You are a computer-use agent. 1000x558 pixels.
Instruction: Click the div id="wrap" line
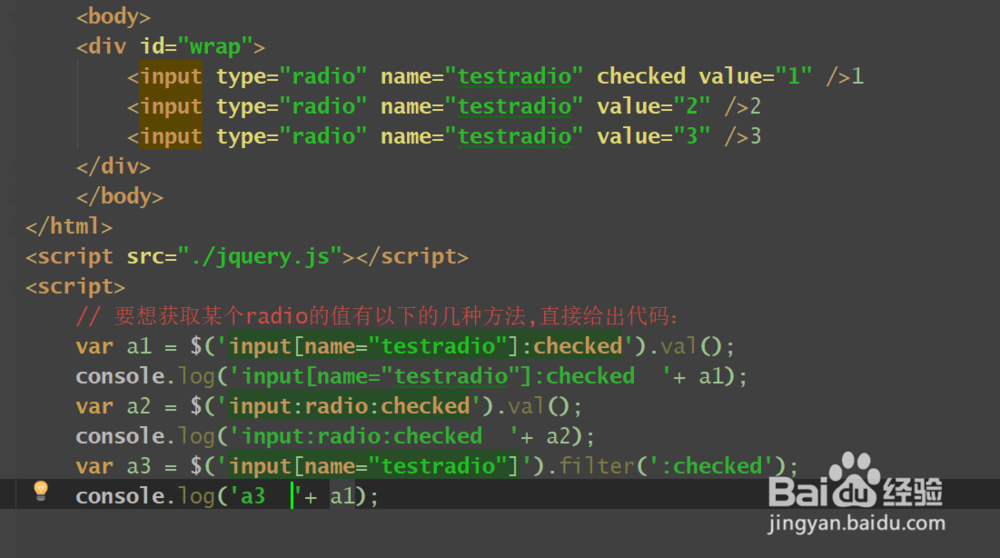(170, 47)
